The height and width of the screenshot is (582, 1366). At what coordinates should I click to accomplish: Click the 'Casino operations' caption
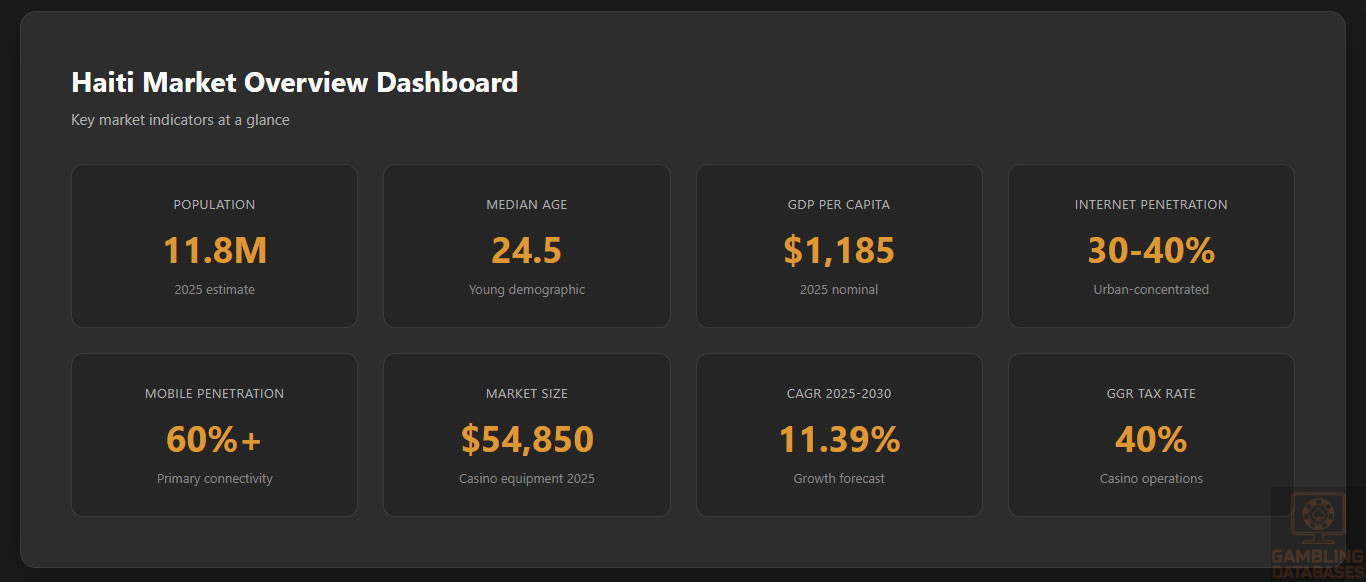(x=1151, y=479)
